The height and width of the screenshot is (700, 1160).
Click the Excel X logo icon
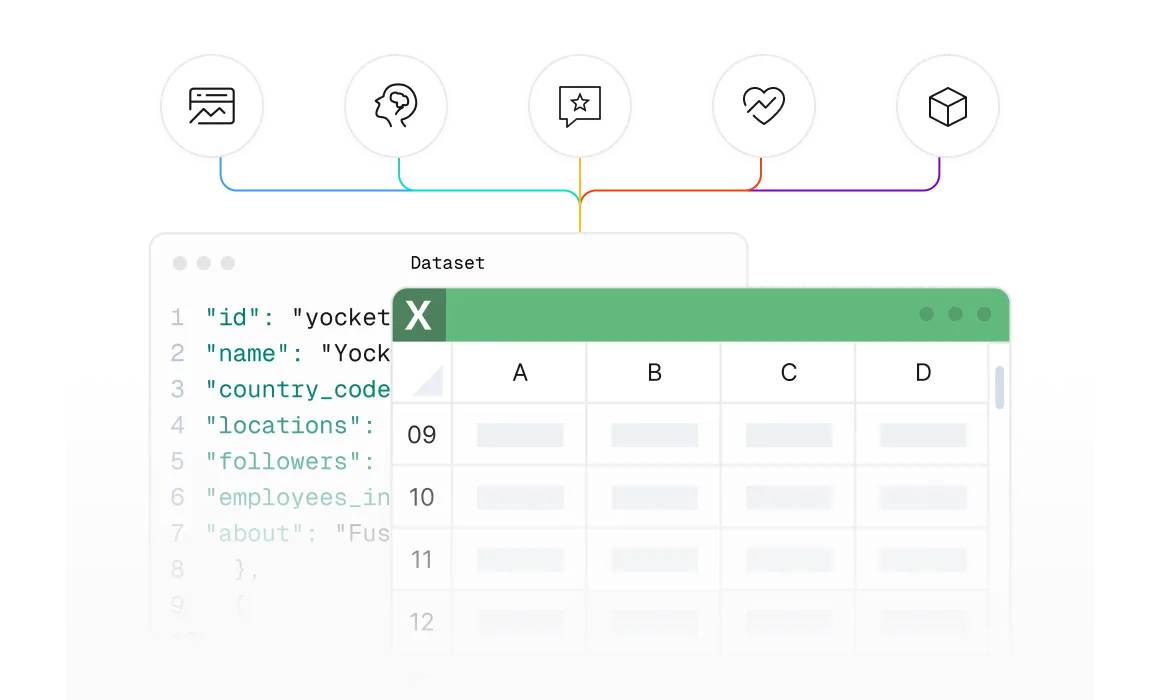pyautogui.click(x=419, y=316)
